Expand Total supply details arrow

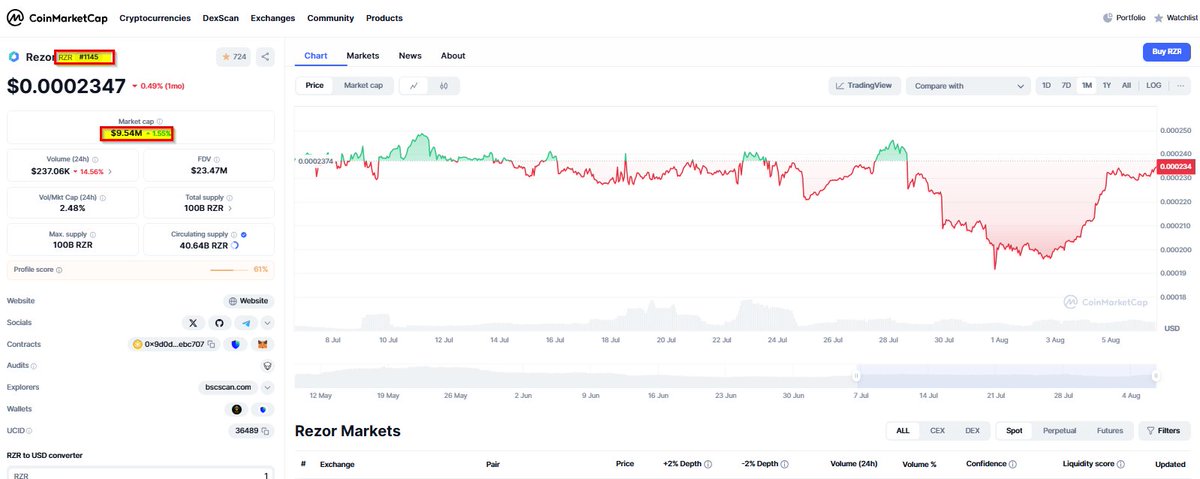click(231, 209)
